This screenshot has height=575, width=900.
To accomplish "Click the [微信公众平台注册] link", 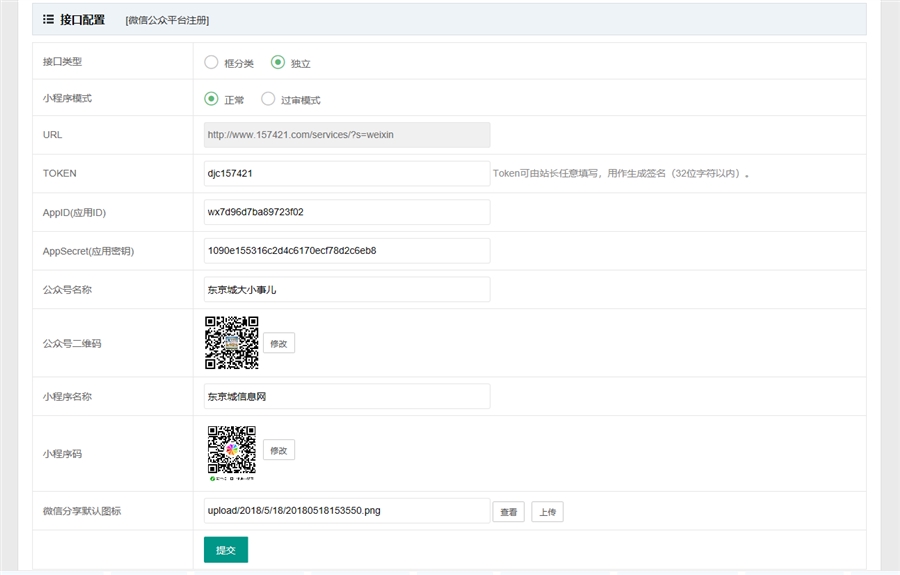I will pyautogui.click(x=167, y=20).
